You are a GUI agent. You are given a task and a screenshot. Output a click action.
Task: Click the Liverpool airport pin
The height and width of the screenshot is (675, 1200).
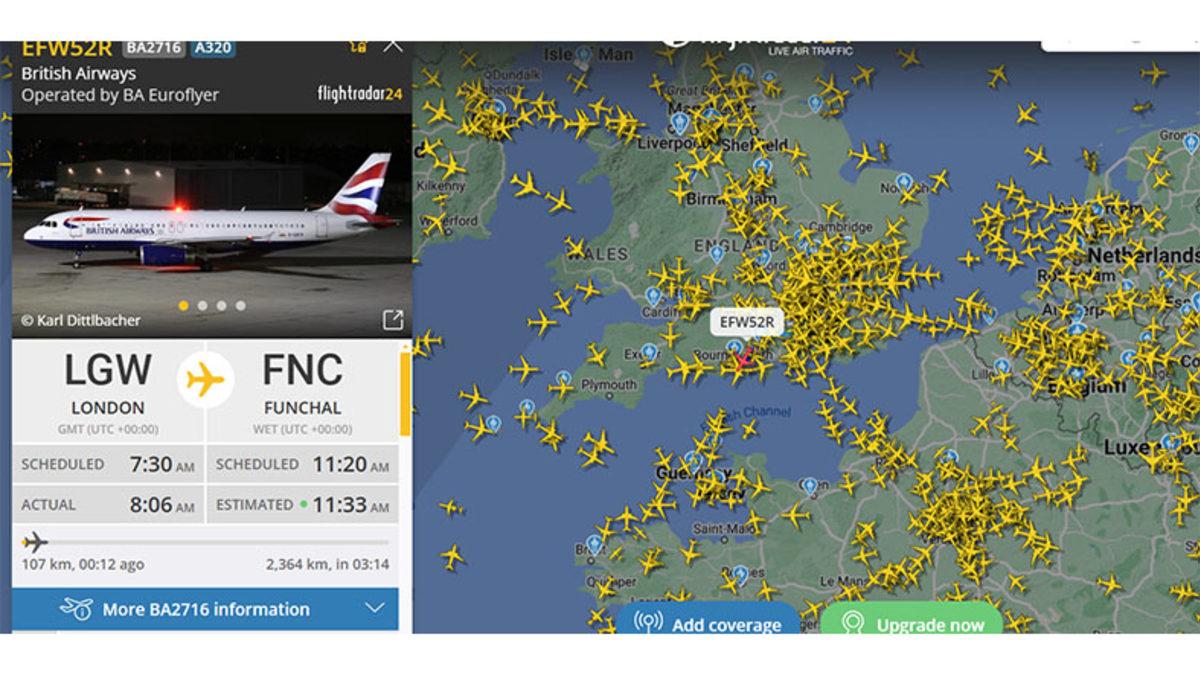pyautogui.click(x=680, y=123)
